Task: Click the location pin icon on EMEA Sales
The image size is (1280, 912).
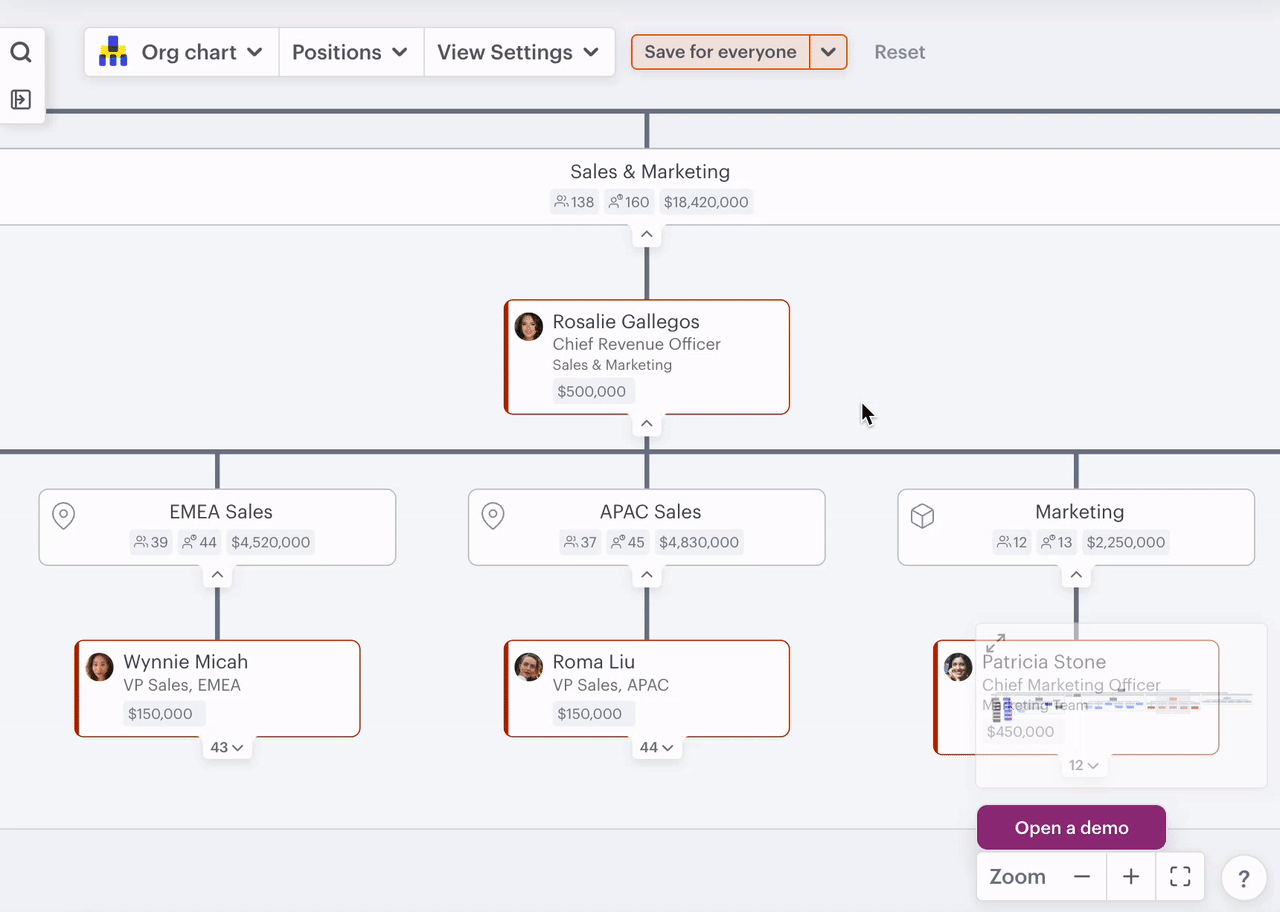Action: (63, 516)
